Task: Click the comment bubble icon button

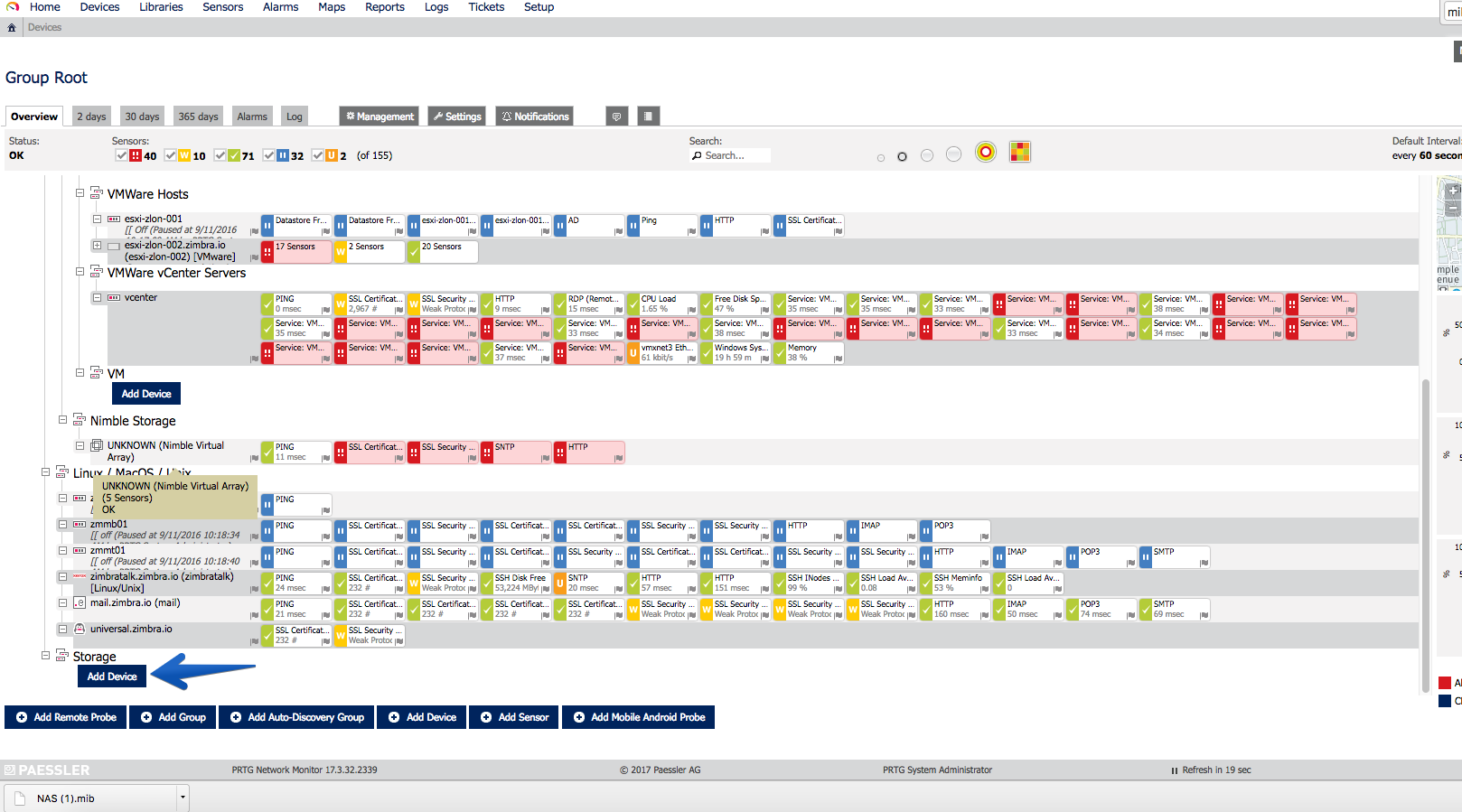Action: click(x=616, y=117)
